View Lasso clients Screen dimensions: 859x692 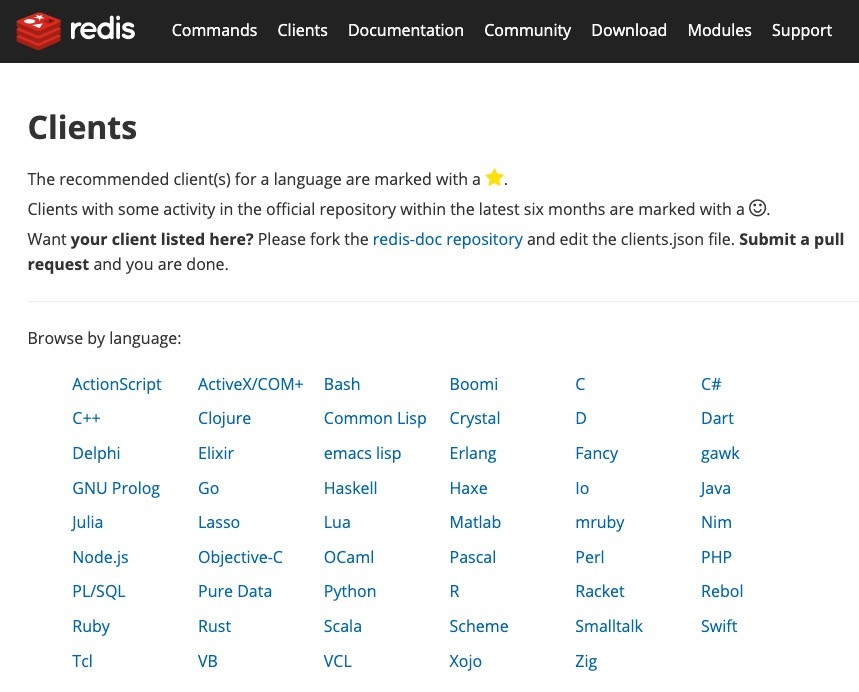pyautogui.click(x=219, y=522)
